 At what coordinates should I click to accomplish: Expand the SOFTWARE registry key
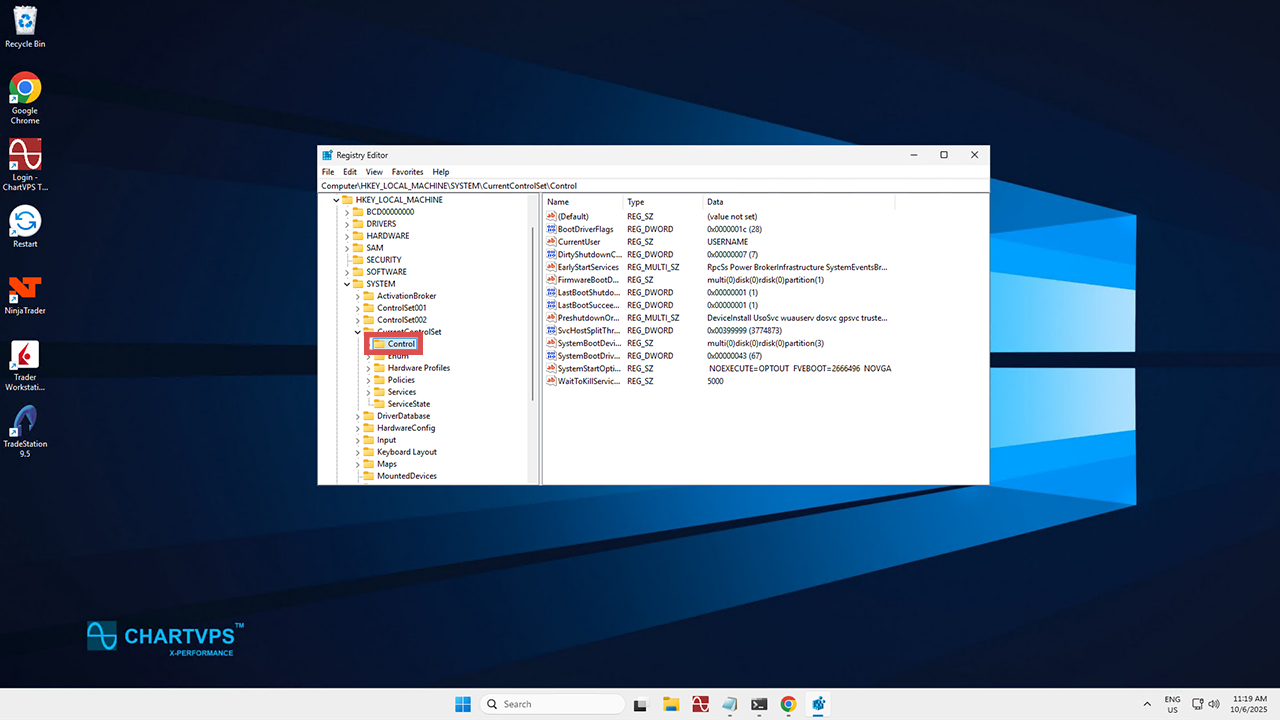pos(346,272)
